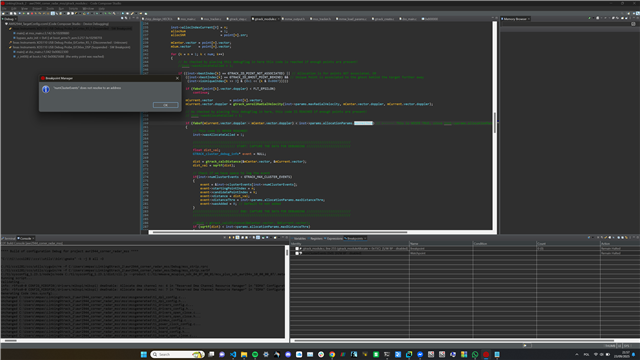
Task: Open the Run menu
Action: (61, 8)
